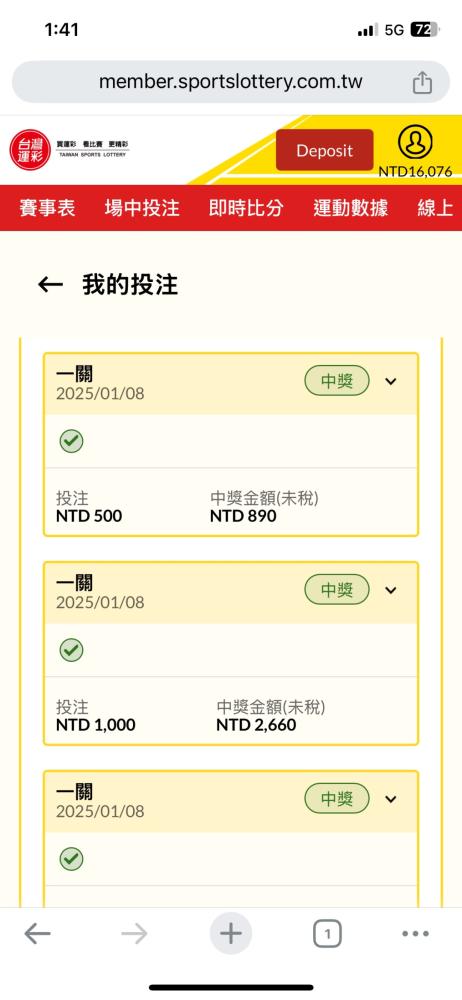Open the 賽事表 menu tab
The image size is (462, 1000).
click(47, 208)
